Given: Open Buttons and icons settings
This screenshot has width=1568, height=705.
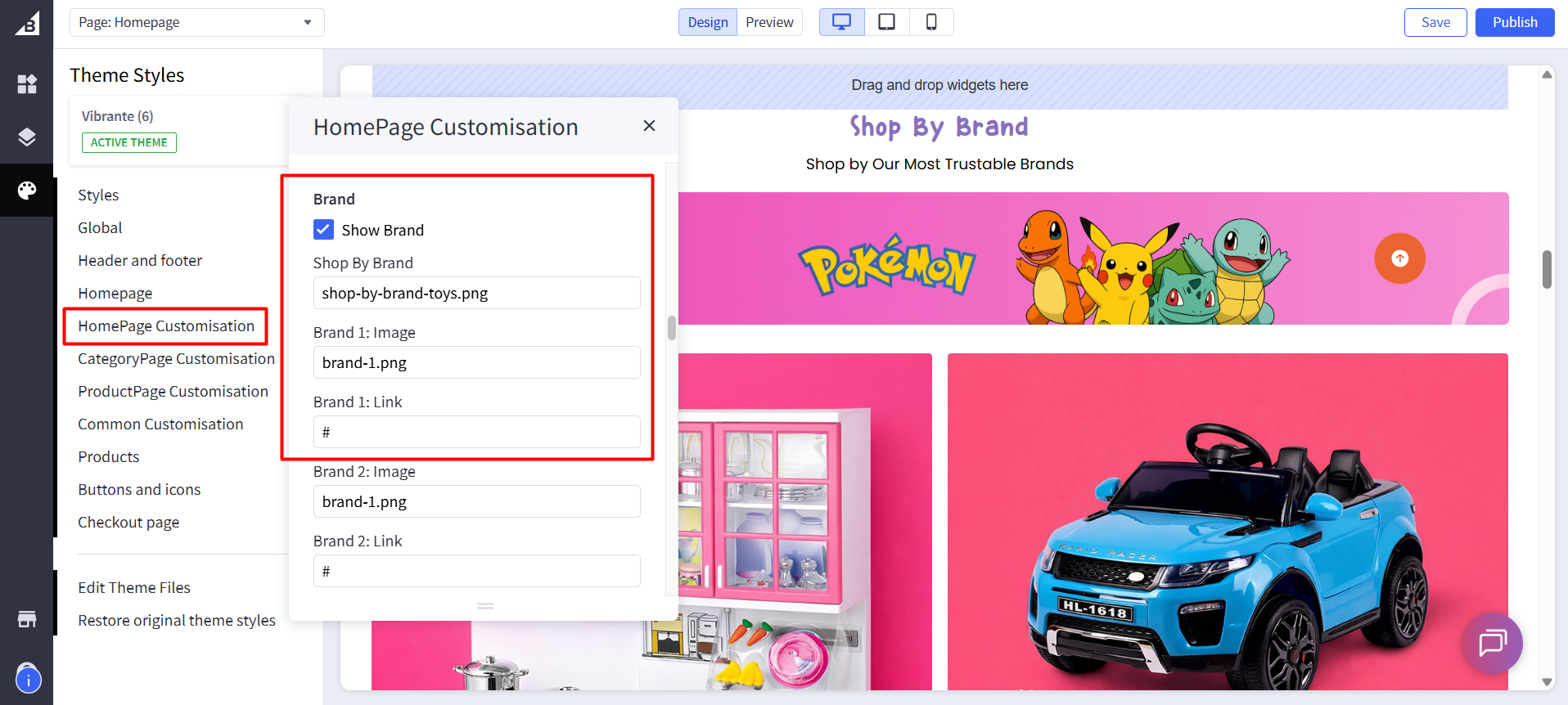Looking at the screenshot, I should pos(139,489).
